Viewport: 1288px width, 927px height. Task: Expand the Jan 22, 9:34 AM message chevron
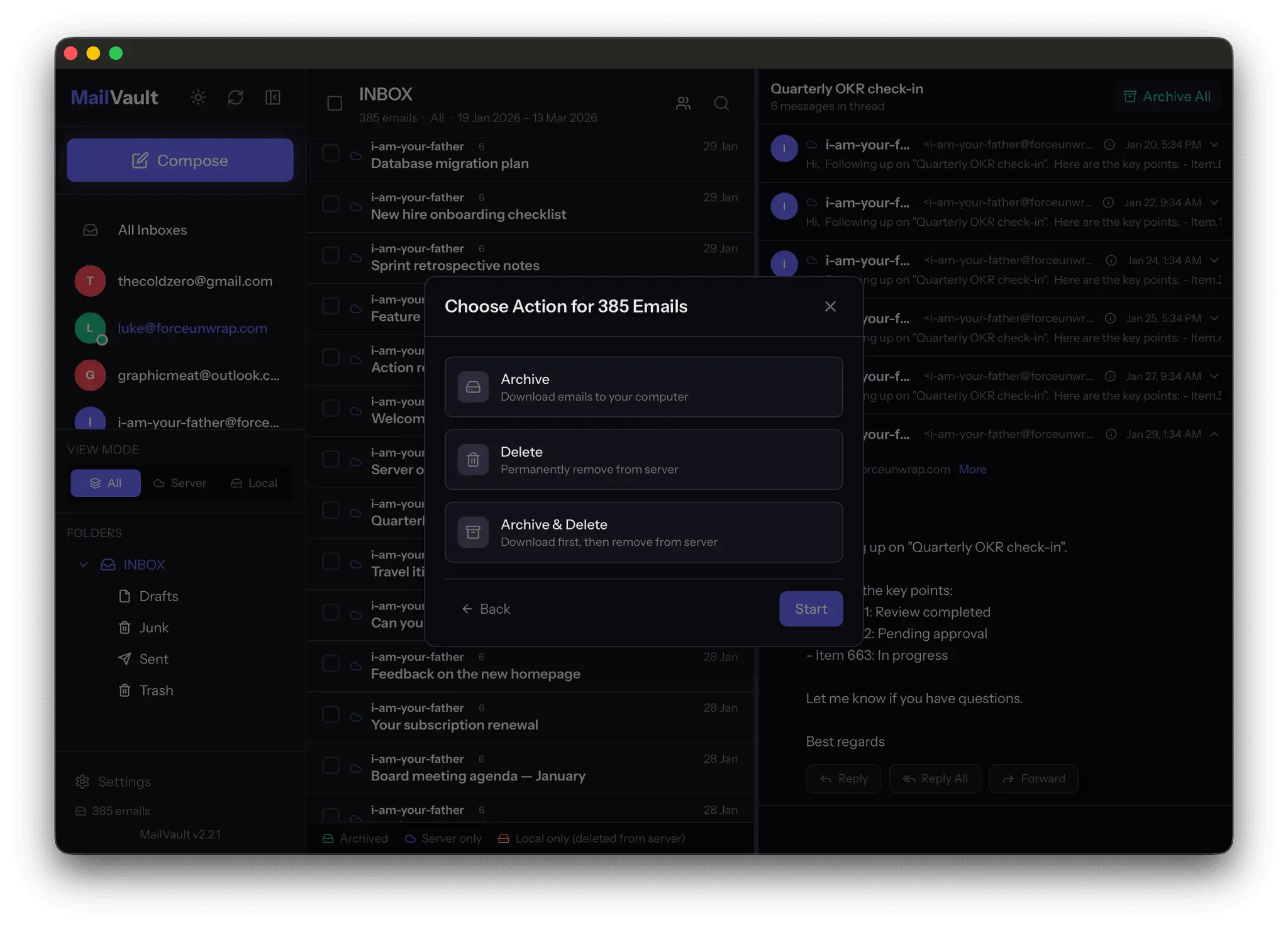click(x=1214, y=203)
